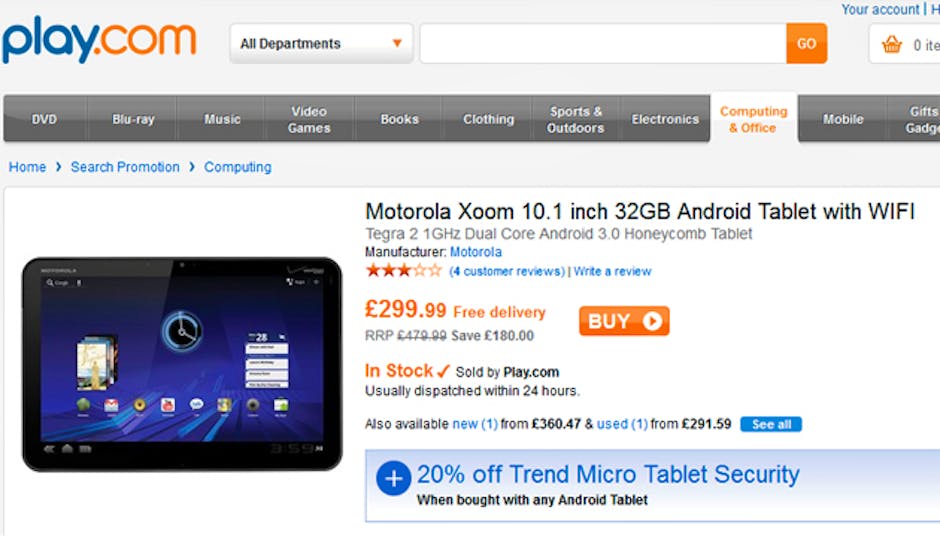Switch to the Video Games tab
The height and width of the screenshot is (537, 940).
[x=309, y=119]
